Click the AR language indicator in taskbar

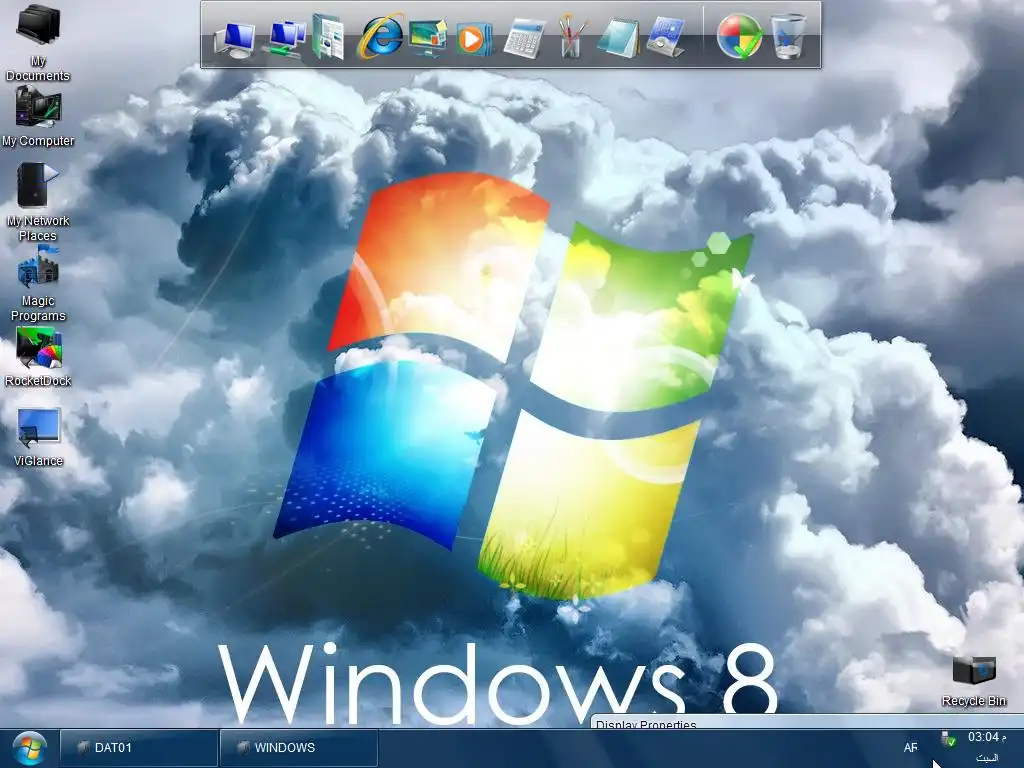910,748
